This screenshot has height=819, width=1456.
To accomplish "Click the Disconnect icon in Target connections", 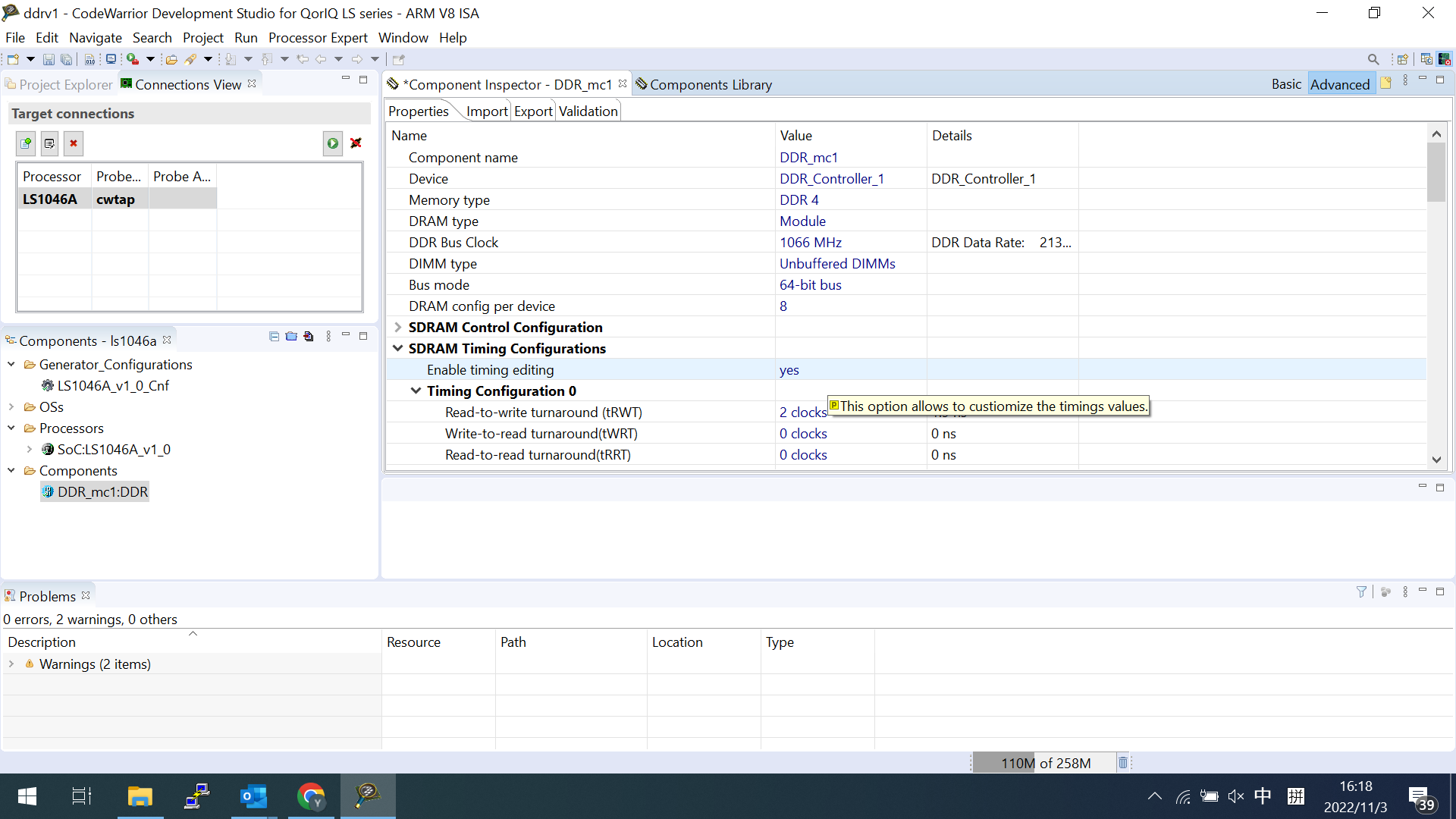I will tap(356, 143).
